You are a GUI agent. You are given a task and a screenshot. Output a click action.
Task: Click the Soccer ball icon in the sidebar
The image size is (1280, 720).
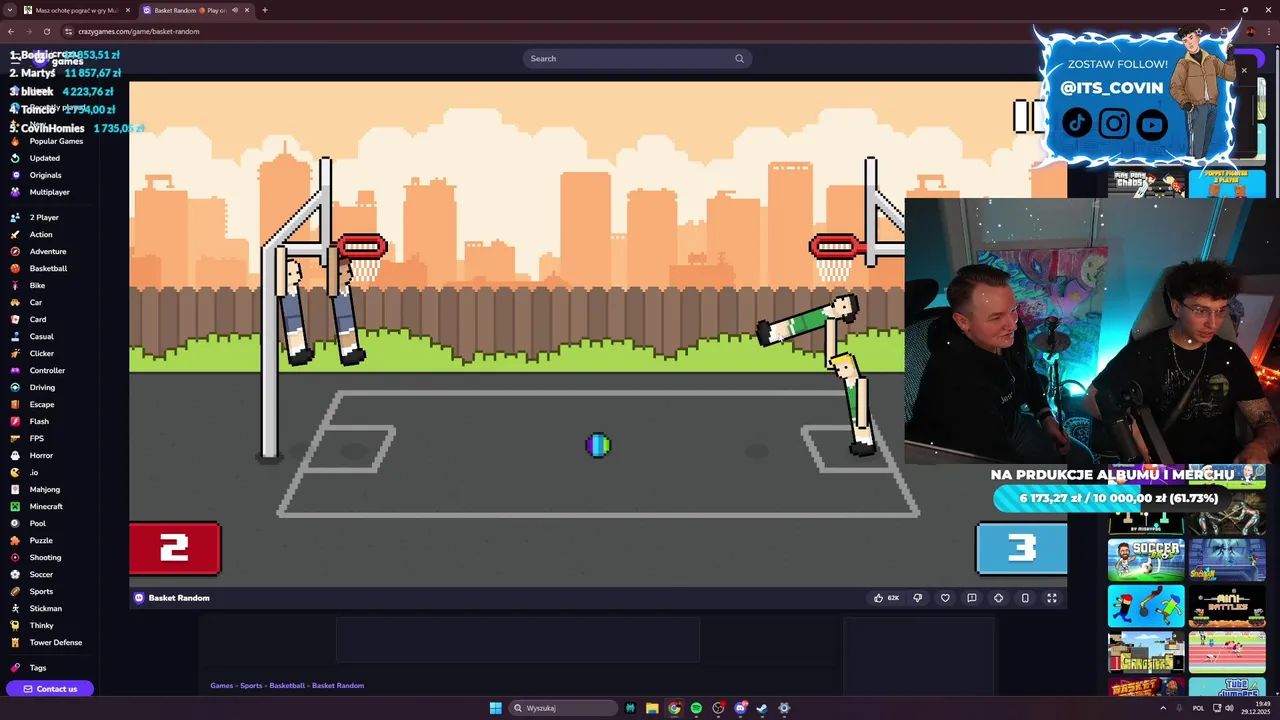pos(15,574)
